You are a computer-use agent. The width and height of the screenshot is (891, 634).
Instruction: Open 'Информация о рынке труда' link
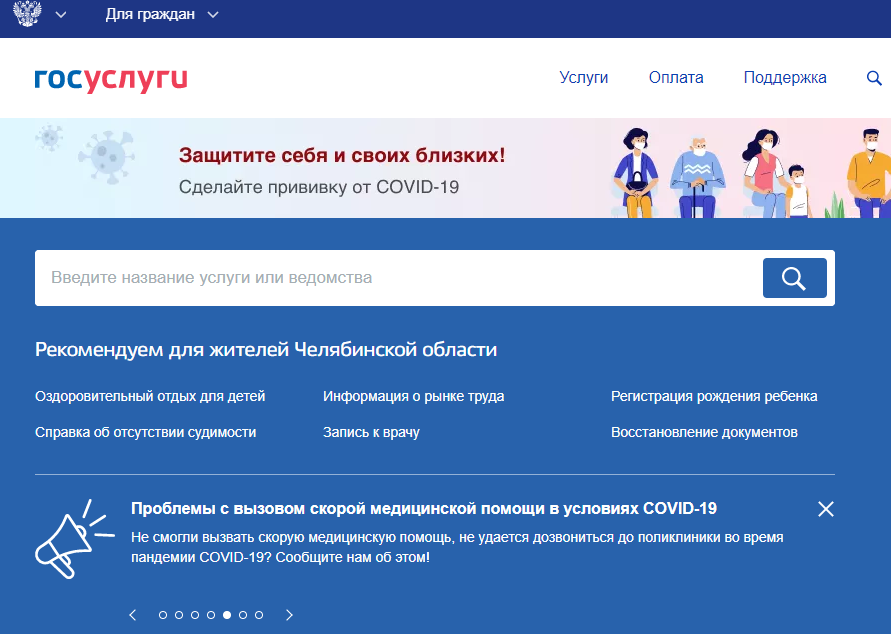pyautogui.click(x=414, y=396)
